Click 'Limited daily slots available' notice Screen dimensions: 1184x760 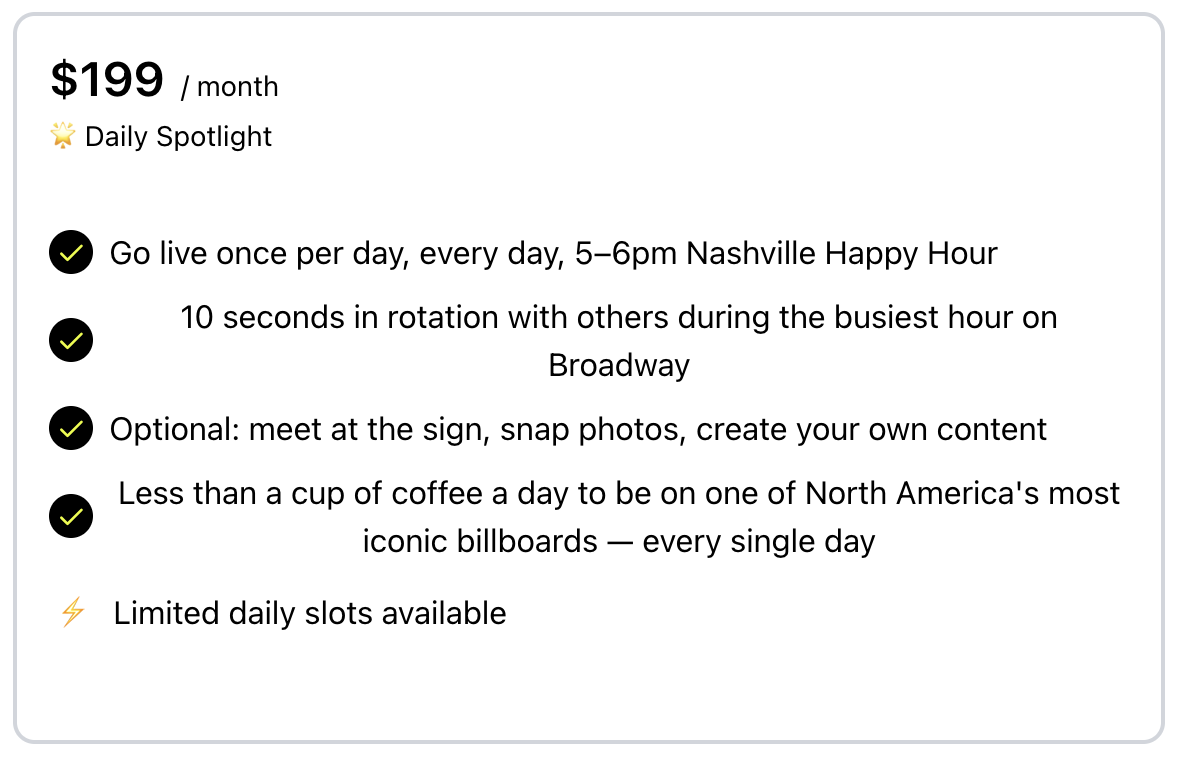click(310, 612)
